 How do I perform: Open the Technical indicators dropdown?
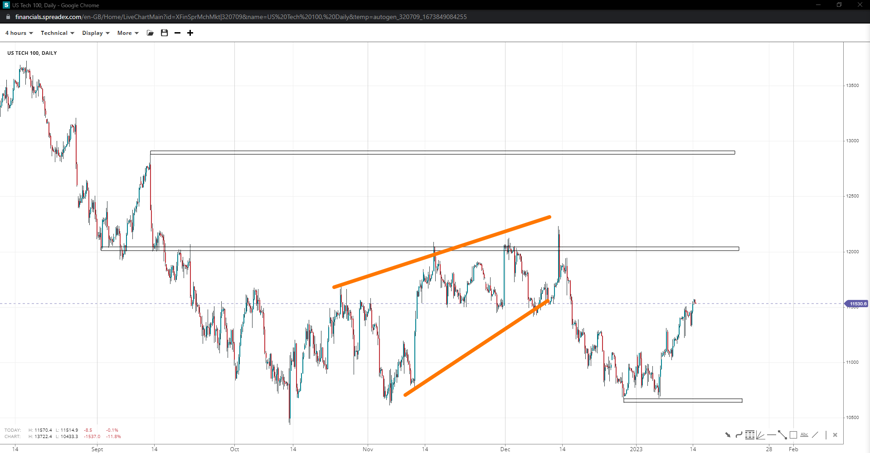point(57,33)
